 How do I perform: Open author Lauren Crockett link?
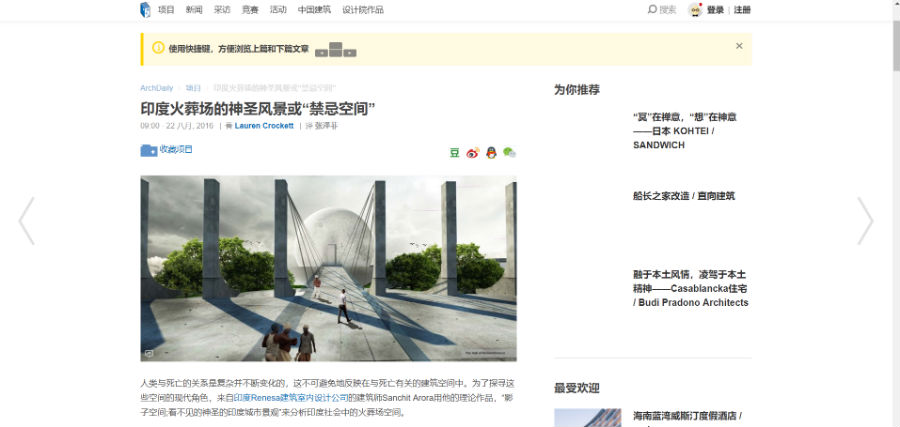264,126
